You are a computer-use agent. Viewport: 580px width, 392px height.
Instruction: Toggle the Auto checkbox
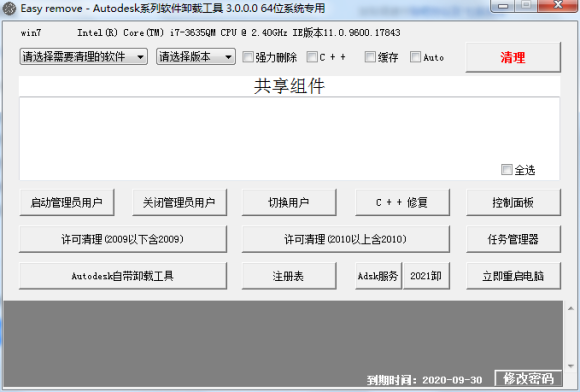415,57
